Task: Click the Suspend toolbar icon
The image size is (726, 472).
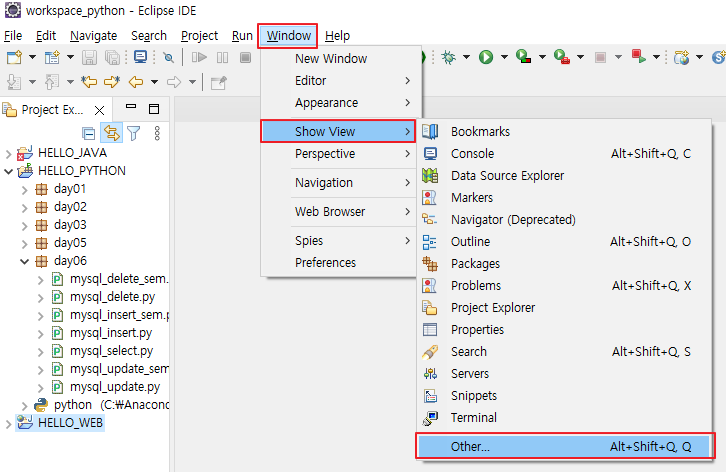Action: [222, 57]
